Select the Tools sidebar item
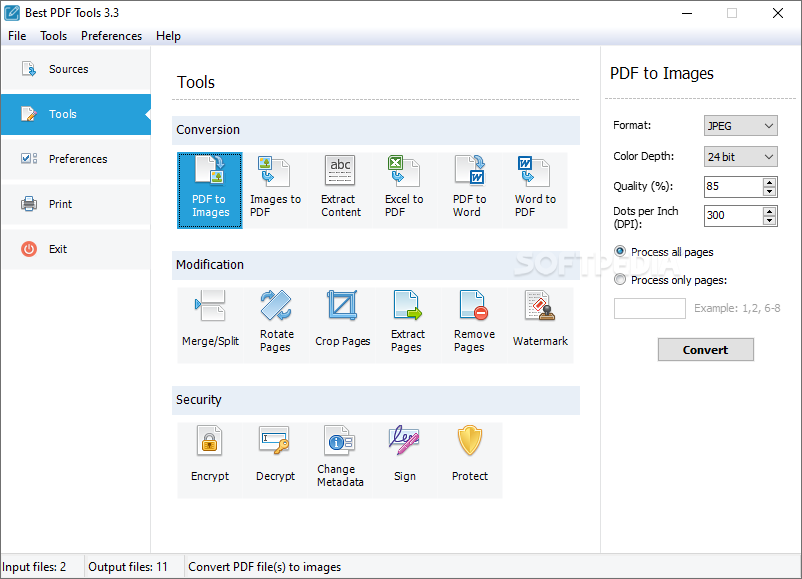The width and height of the screenshot is (802, 579). coord(76,114)
